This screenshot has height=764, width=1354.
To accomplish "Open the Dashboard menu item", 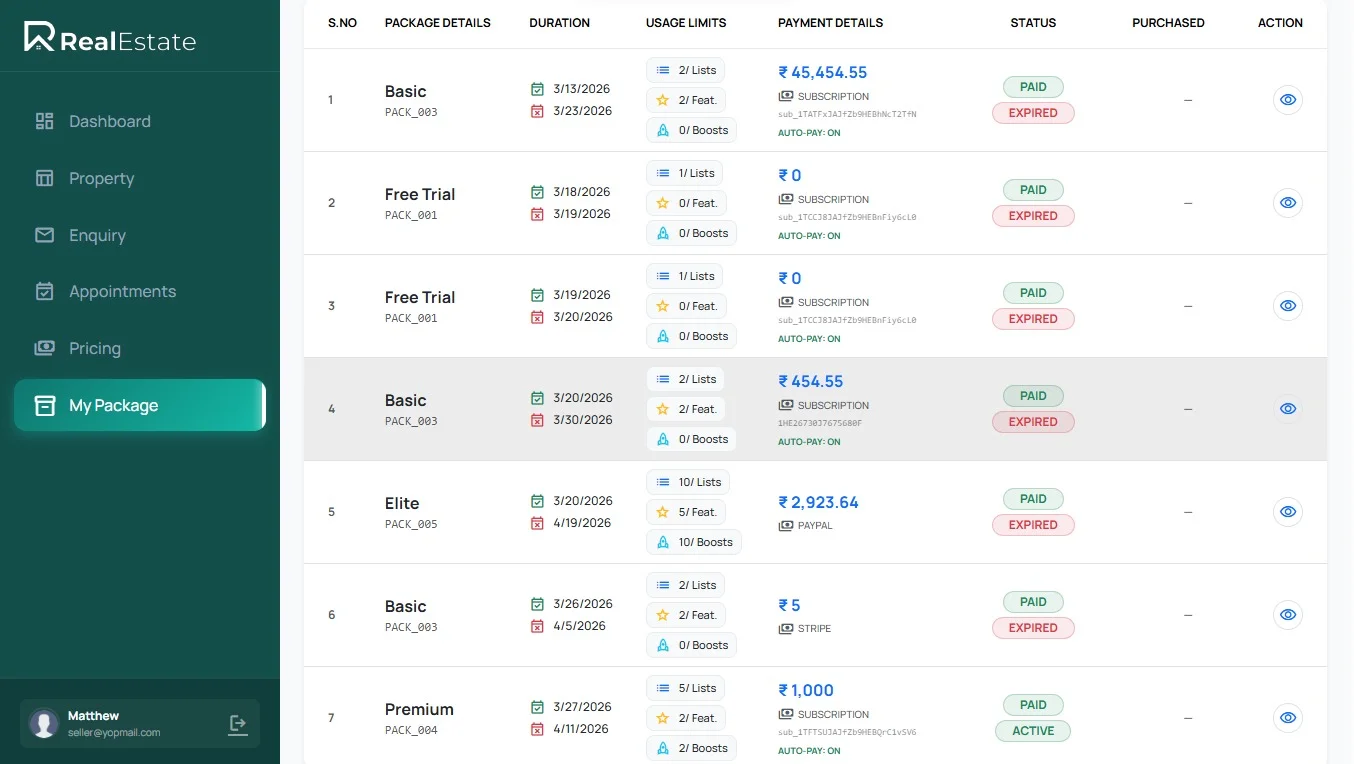I will click(109, 121).
